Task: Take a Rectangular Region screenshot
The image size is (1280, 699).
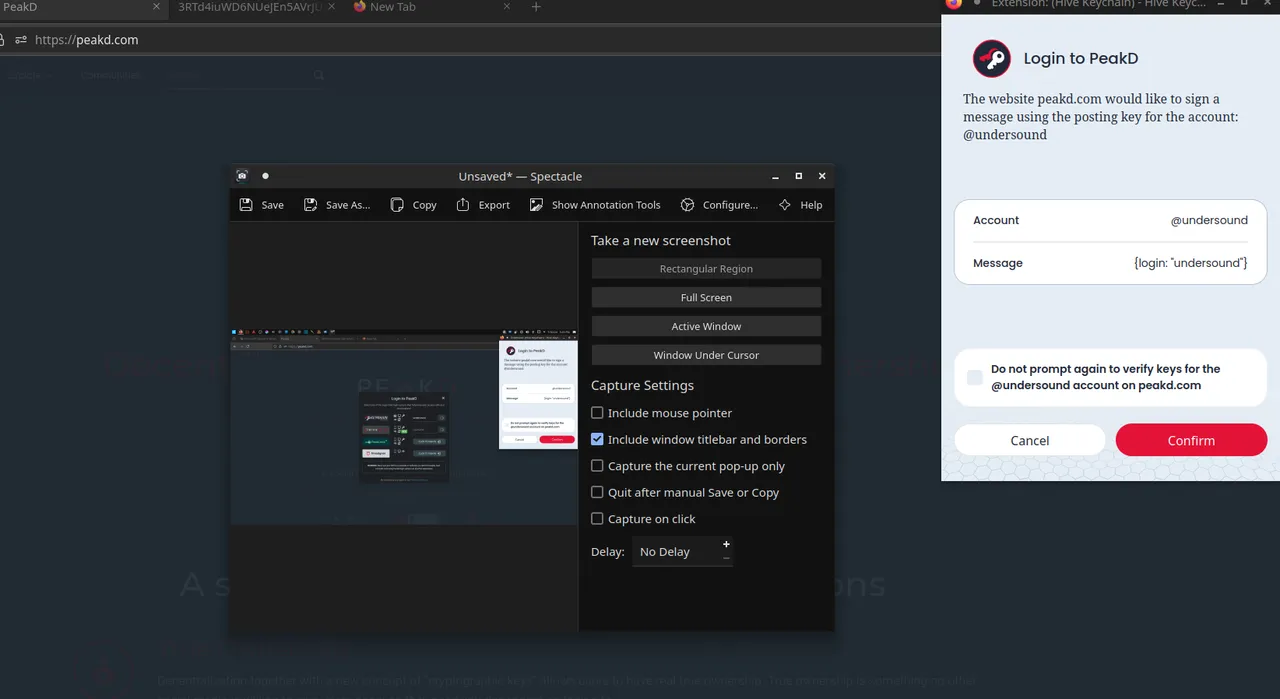Action: [x=706, y=269]
